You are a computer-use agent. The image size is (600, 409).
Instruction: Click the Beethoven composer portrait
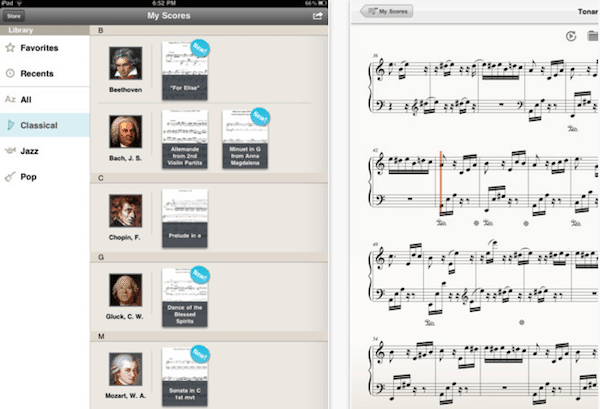[x=125, y=64]
